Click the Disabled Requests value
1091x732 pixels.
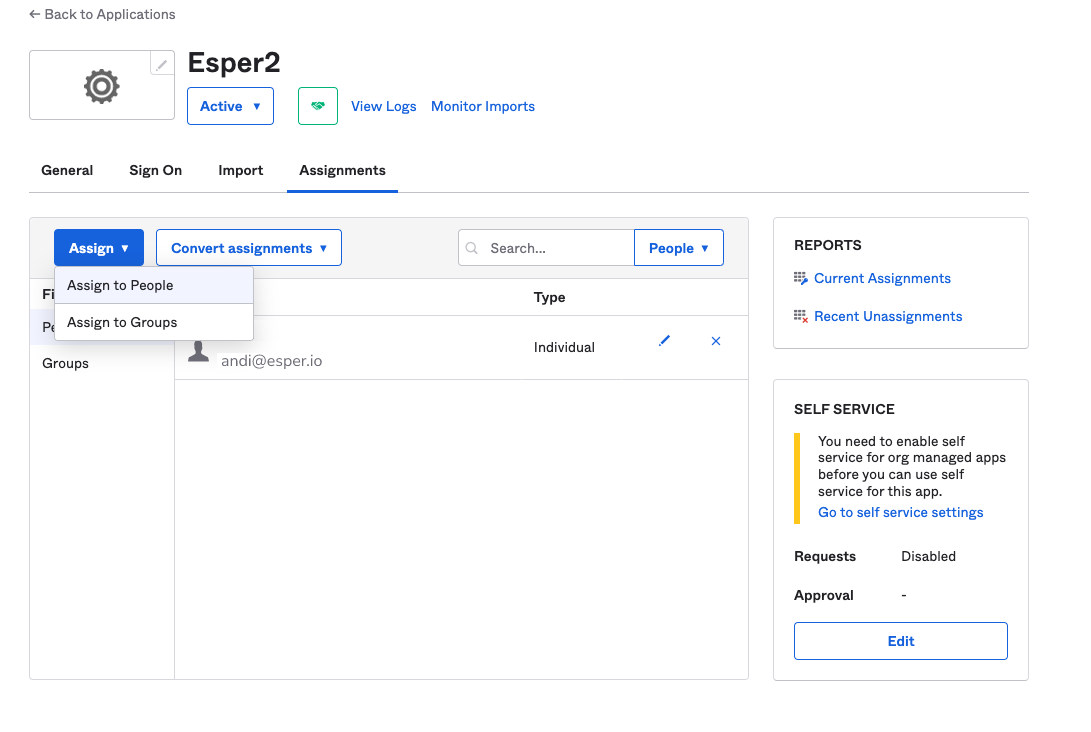pos(928,556)
